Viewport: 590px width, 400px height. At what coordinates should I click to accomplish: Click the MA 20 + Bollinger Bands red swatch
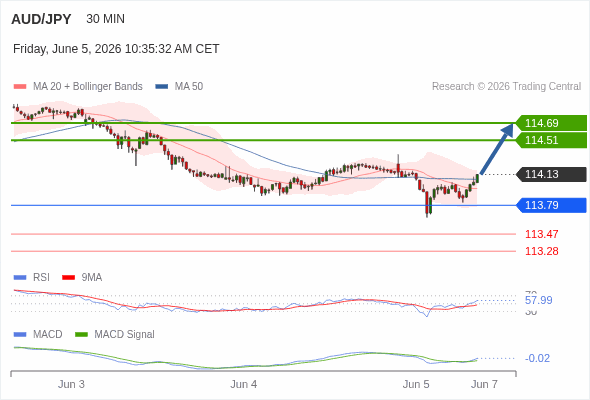[x=20, y=87]
